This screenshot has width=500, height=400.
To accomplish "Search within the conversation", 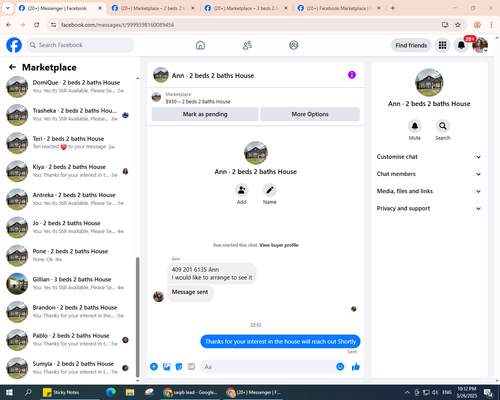I will pyautogui.click(x=443, y=126).
